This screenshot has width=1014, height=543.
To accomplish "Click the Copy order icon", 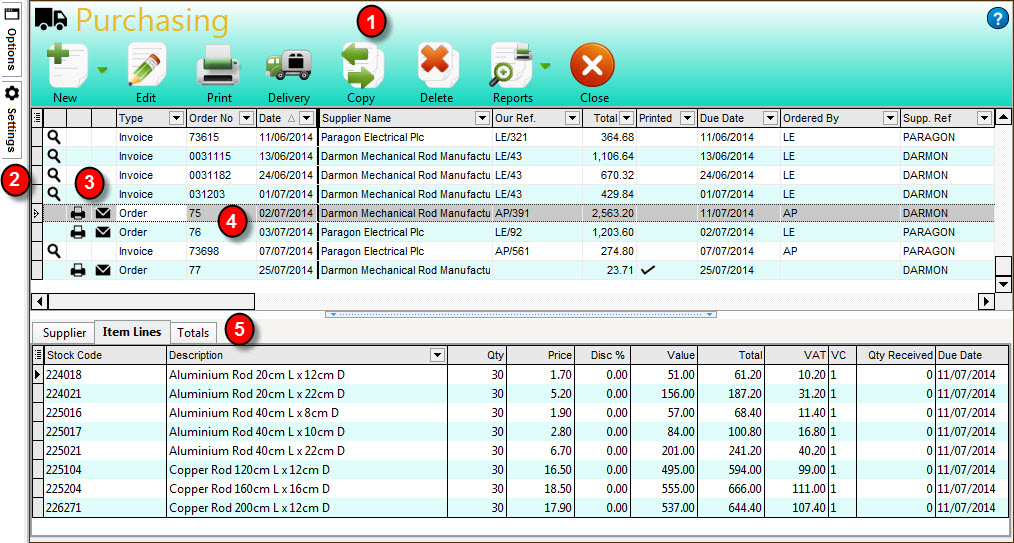I will 361,66.
